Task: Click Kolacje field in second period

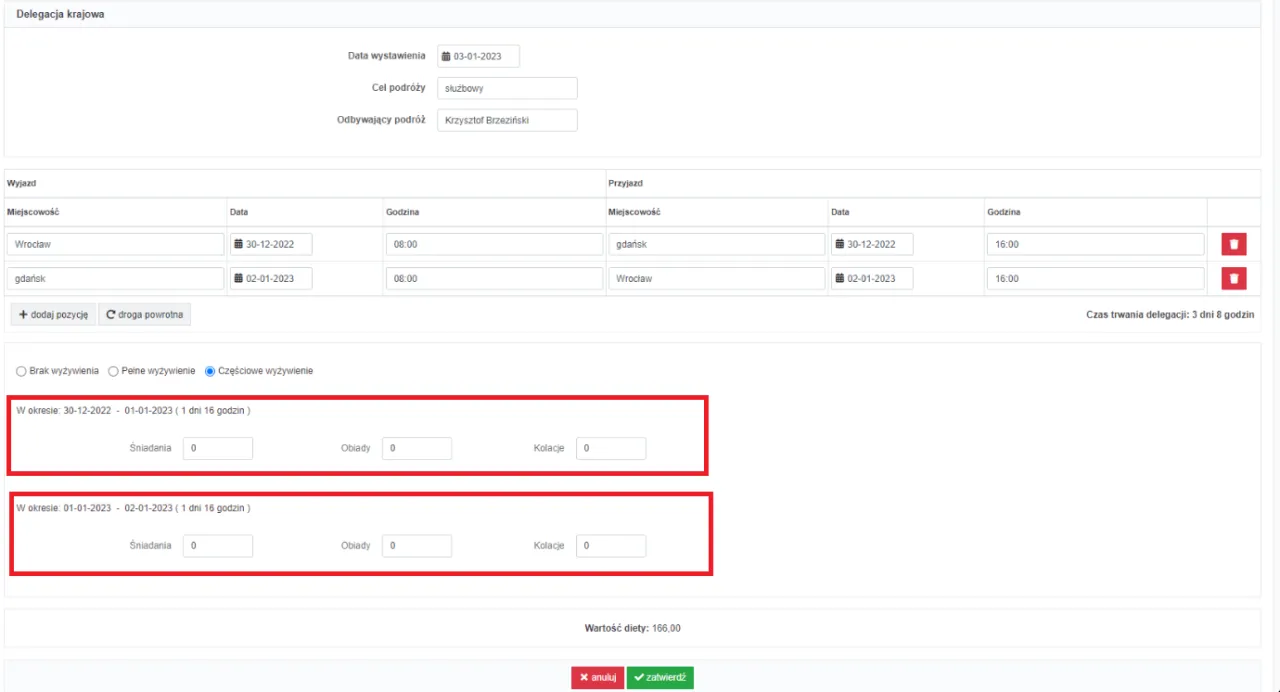Action: point(610,546)
